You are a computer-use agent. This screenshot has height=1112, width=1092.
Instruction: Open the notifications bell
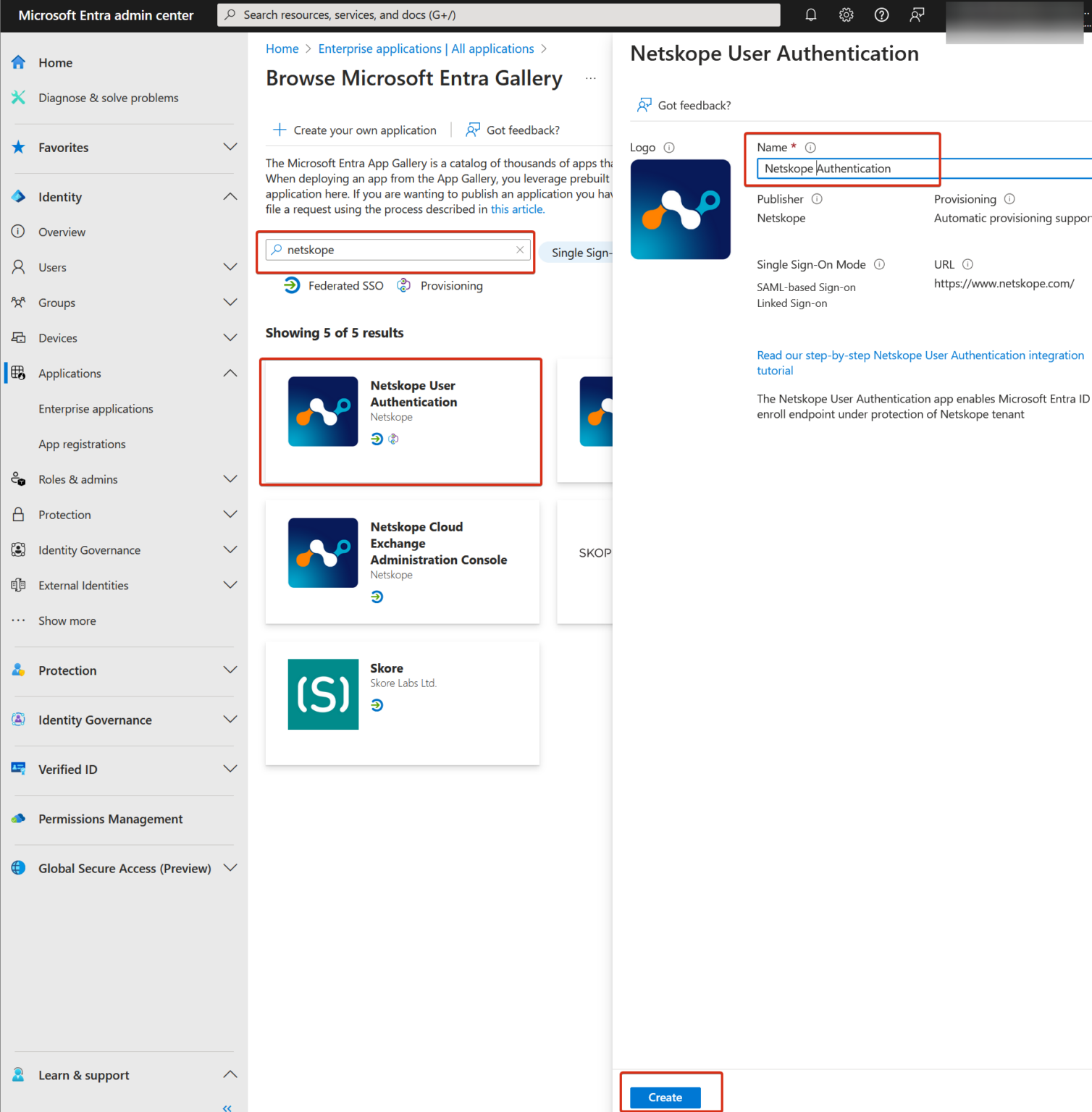pyautogui.click(x=810, y=14)
